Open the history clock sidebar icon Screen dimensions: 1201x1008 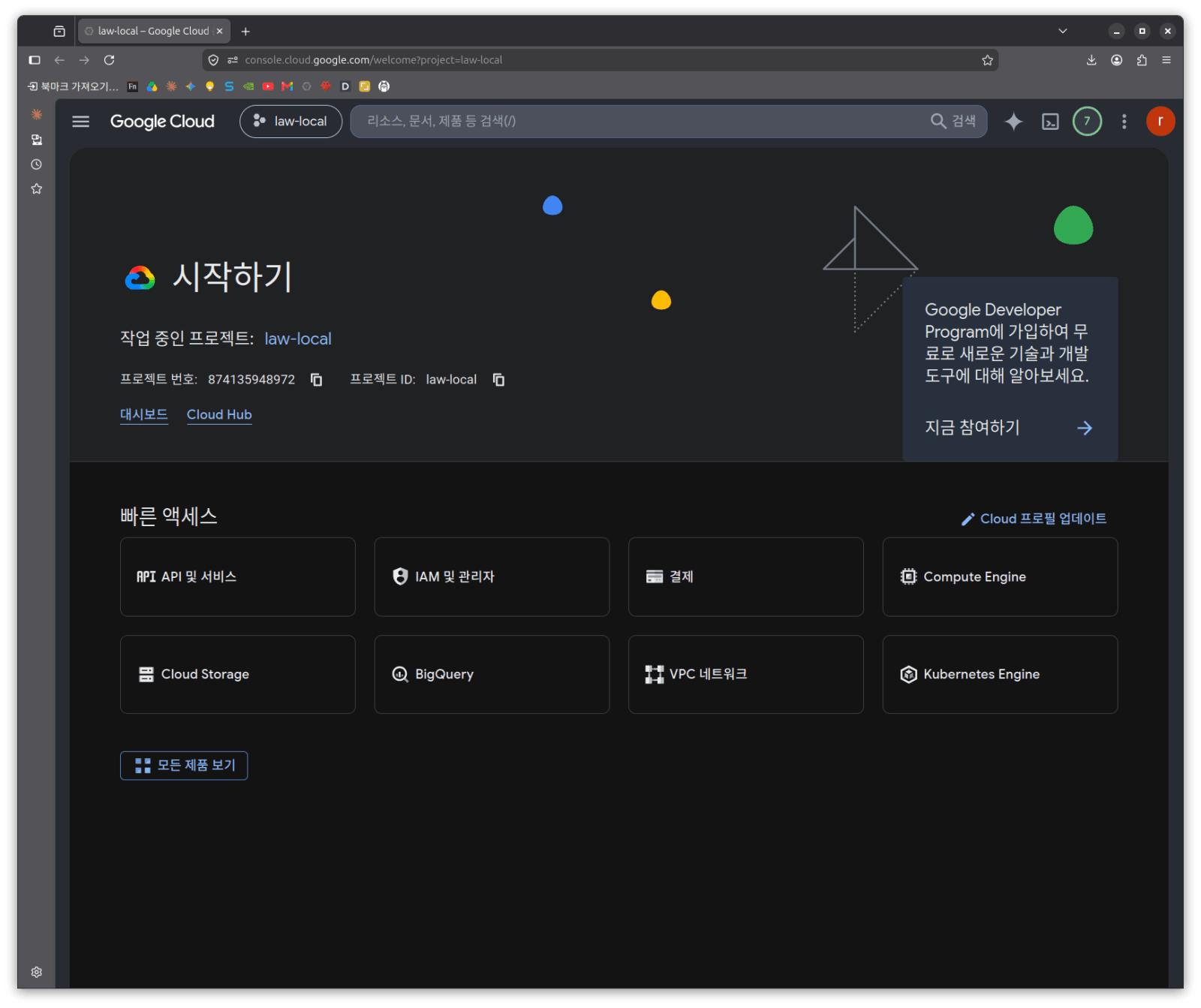36,164
